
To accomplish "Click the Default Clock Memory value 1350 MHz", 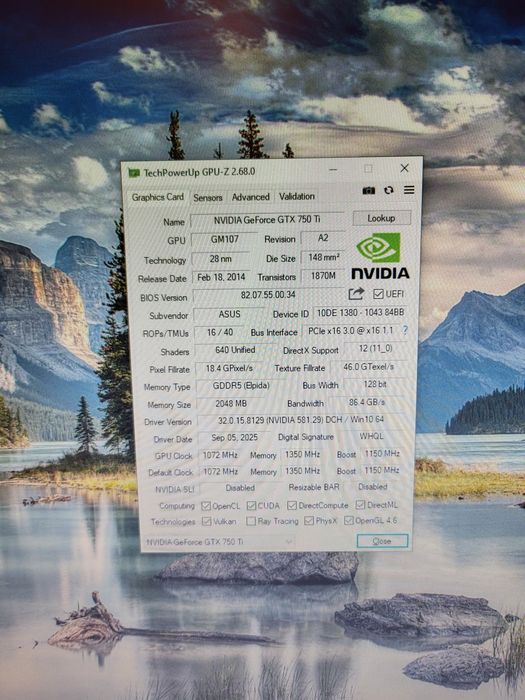I will click(x=303, y=471).
